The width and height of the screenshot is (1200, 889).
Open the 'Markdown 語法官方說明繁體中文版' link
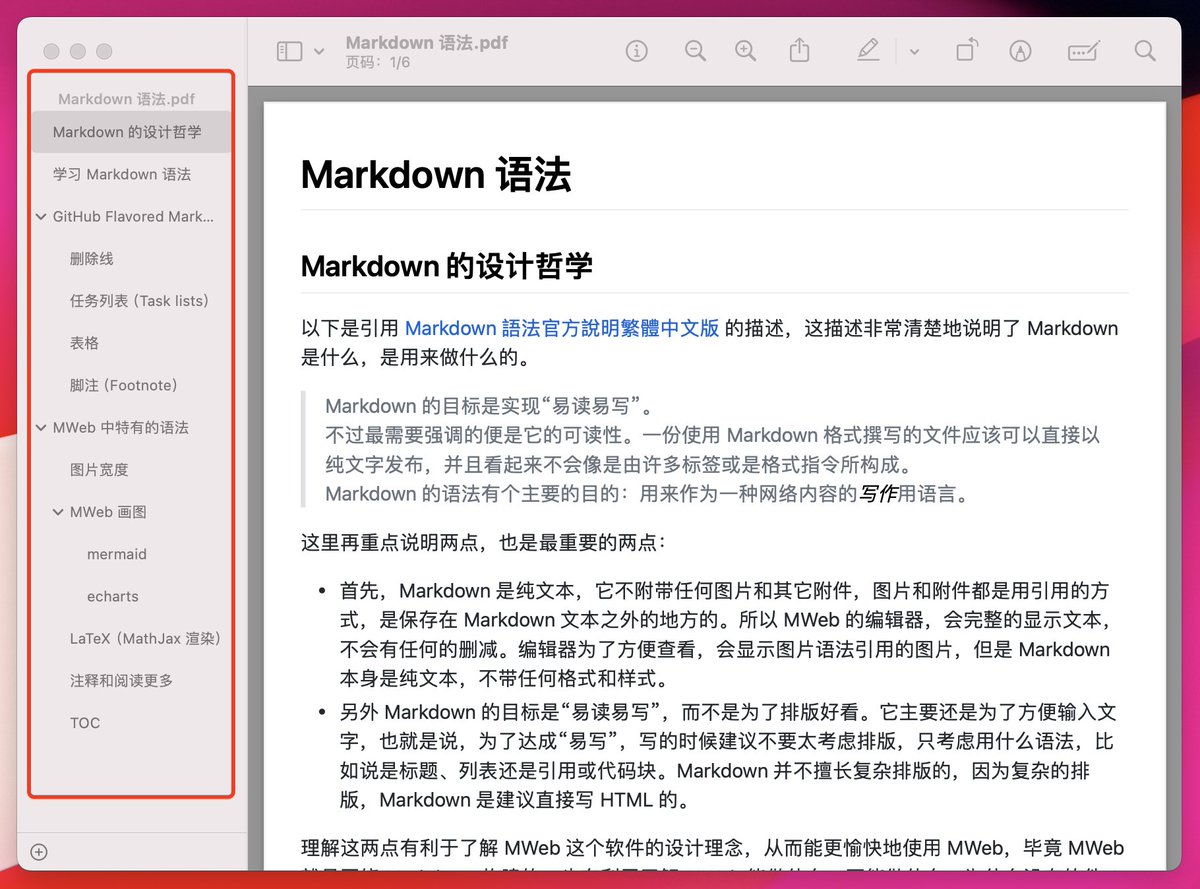click(x=562, y=328)
